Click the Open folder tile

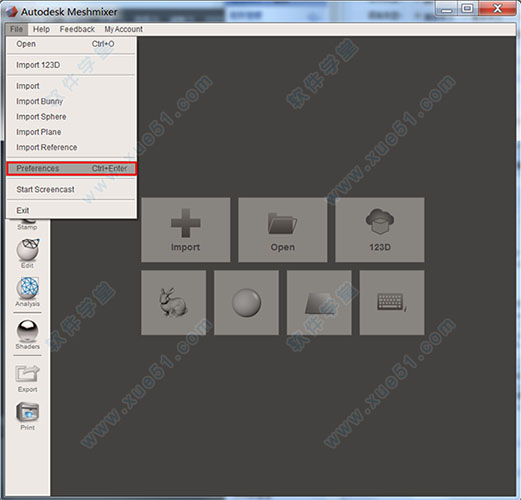283,230
